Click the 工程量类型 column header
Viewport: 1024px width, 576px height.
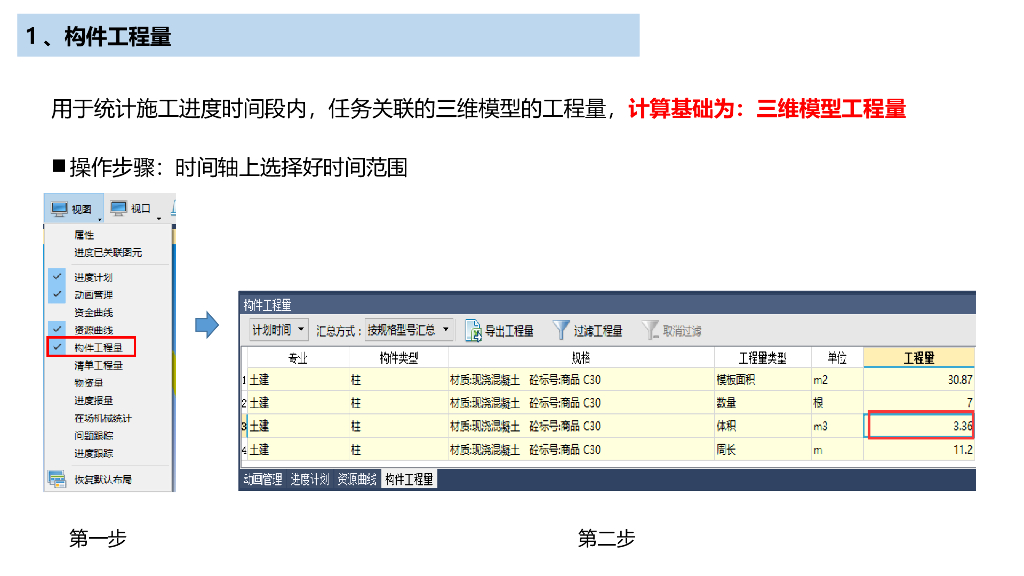(x=762, y=358)
